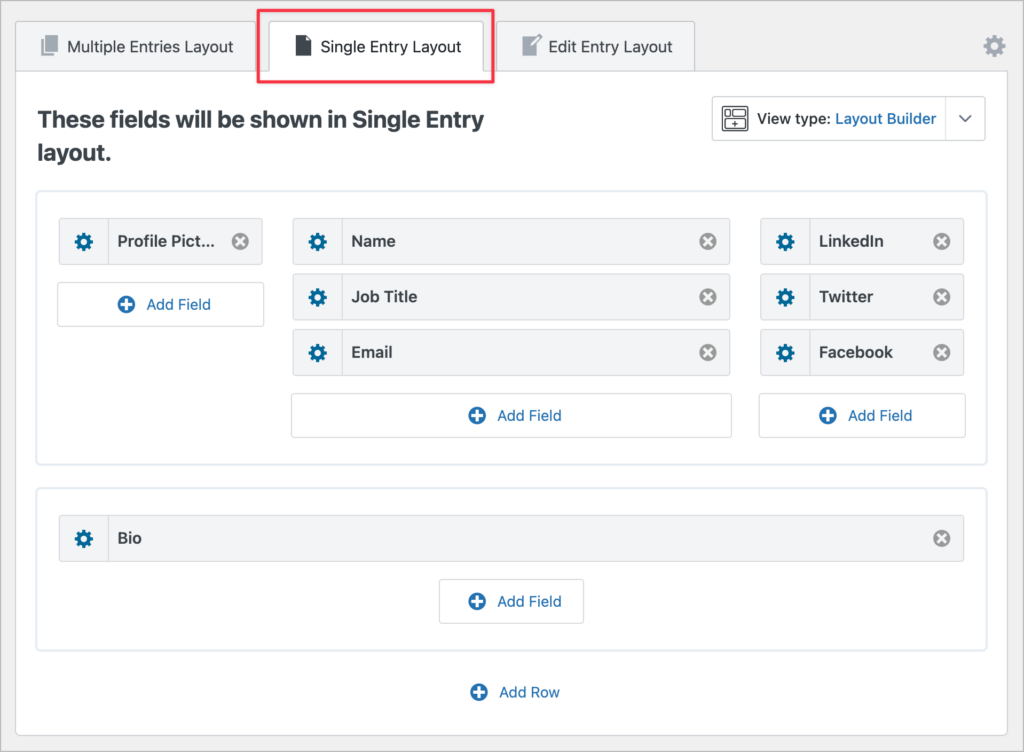Click the Twitter field gear icon

click(x=786, y=297)
